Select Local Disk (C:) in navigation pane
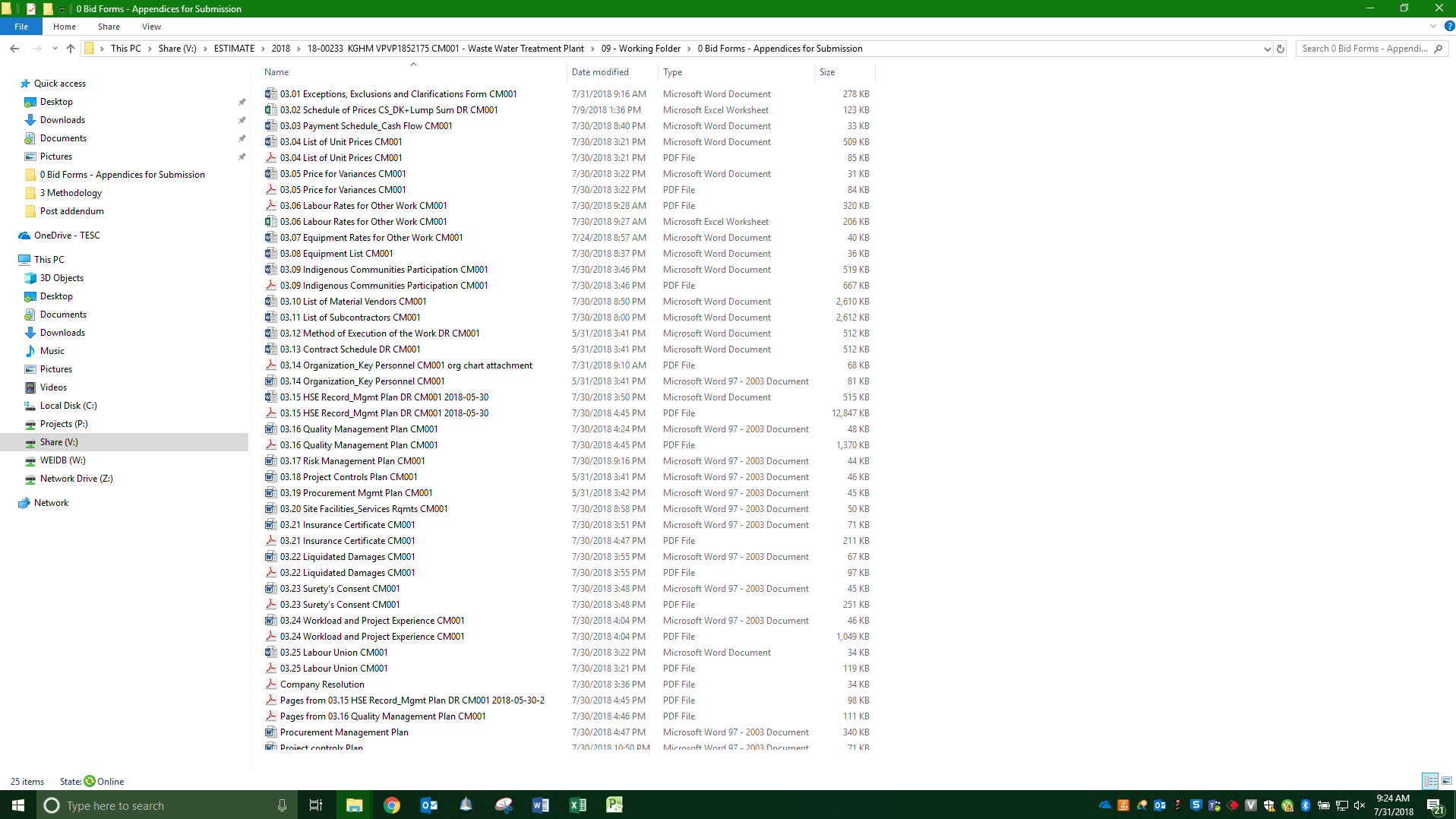This screenshot has height=819, width=1456. (x=68, y=406)
